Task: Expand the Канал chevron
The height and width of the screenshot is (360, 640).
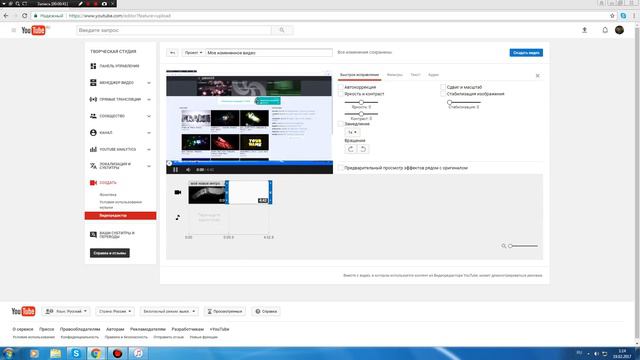Action: (149, 133)
